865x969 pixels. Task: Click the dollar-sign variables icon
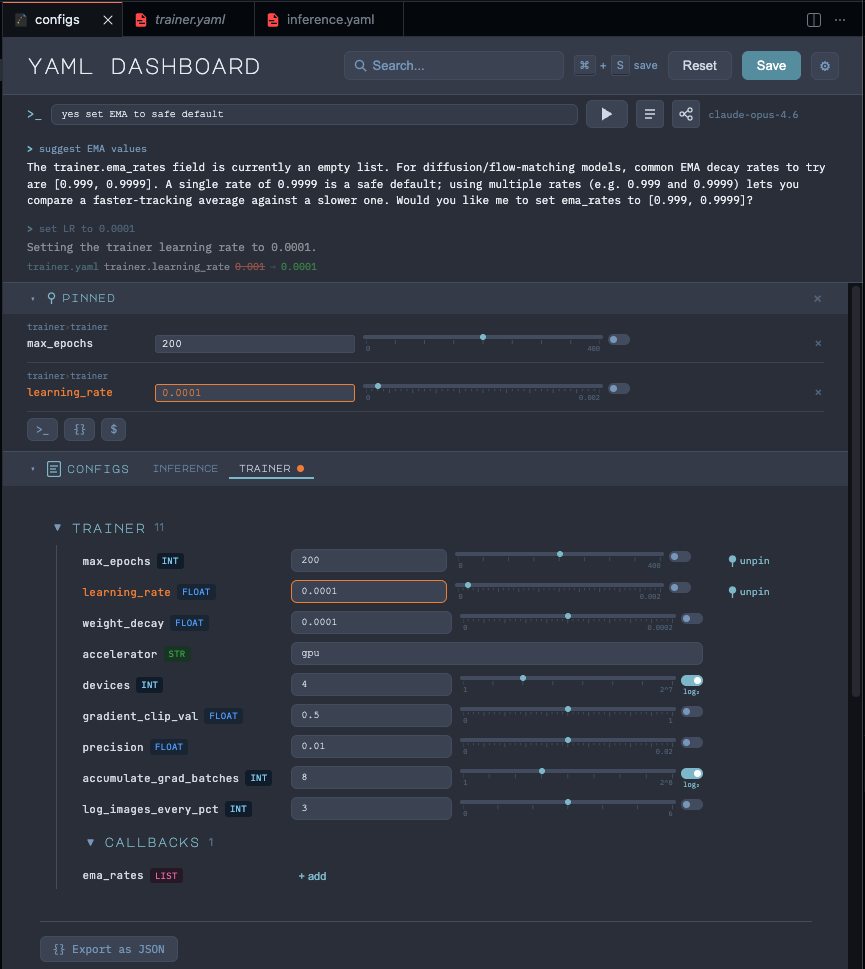(113, 429)
